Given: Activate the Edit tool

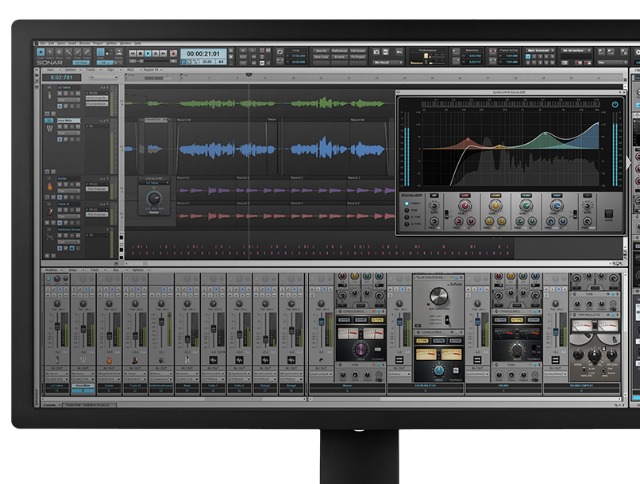Looking at the screenshot, I should point(69,52).
